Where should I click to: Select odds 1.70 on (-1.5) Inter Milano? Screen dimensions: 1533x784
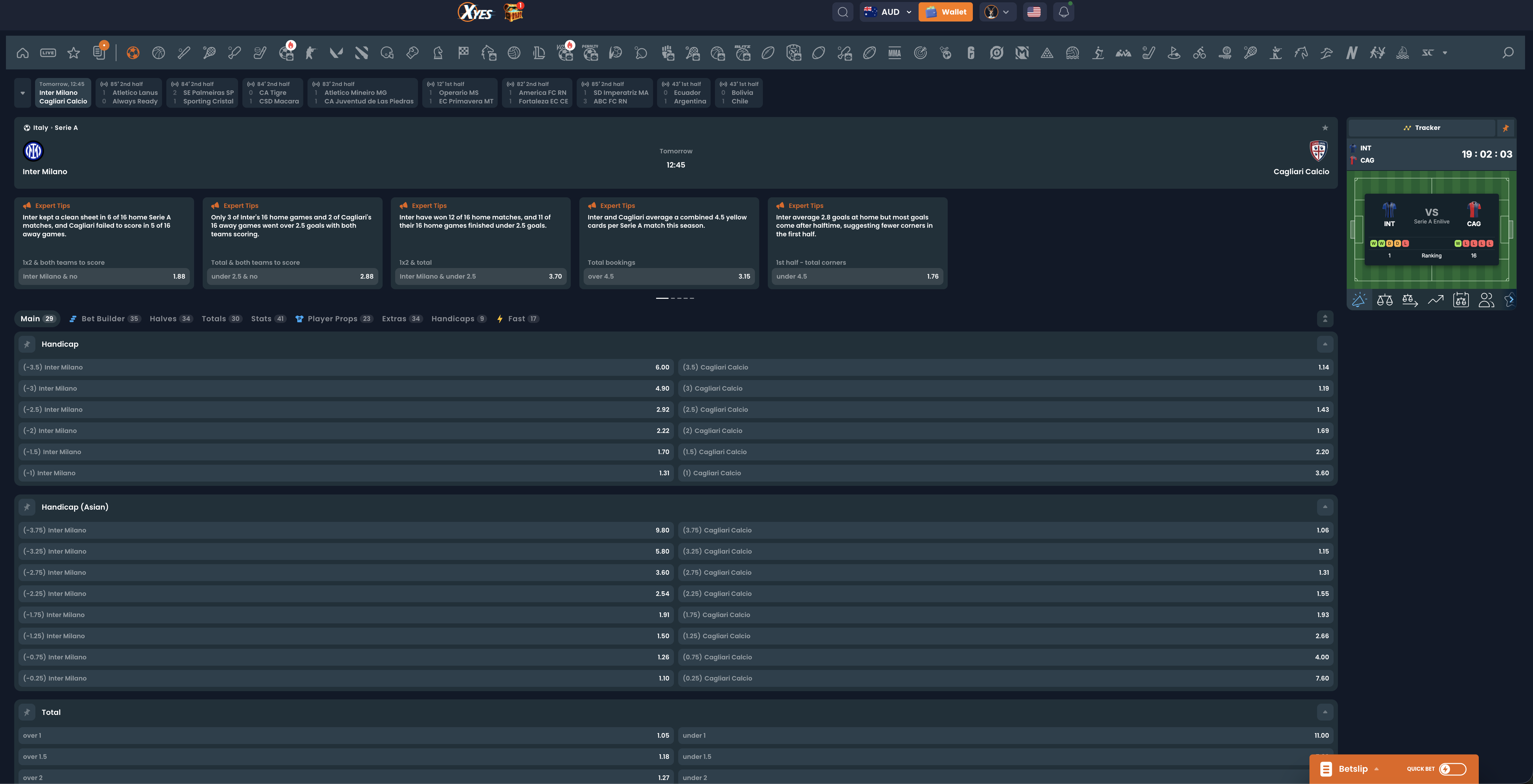pyautogui.click(x=345, y=451)
